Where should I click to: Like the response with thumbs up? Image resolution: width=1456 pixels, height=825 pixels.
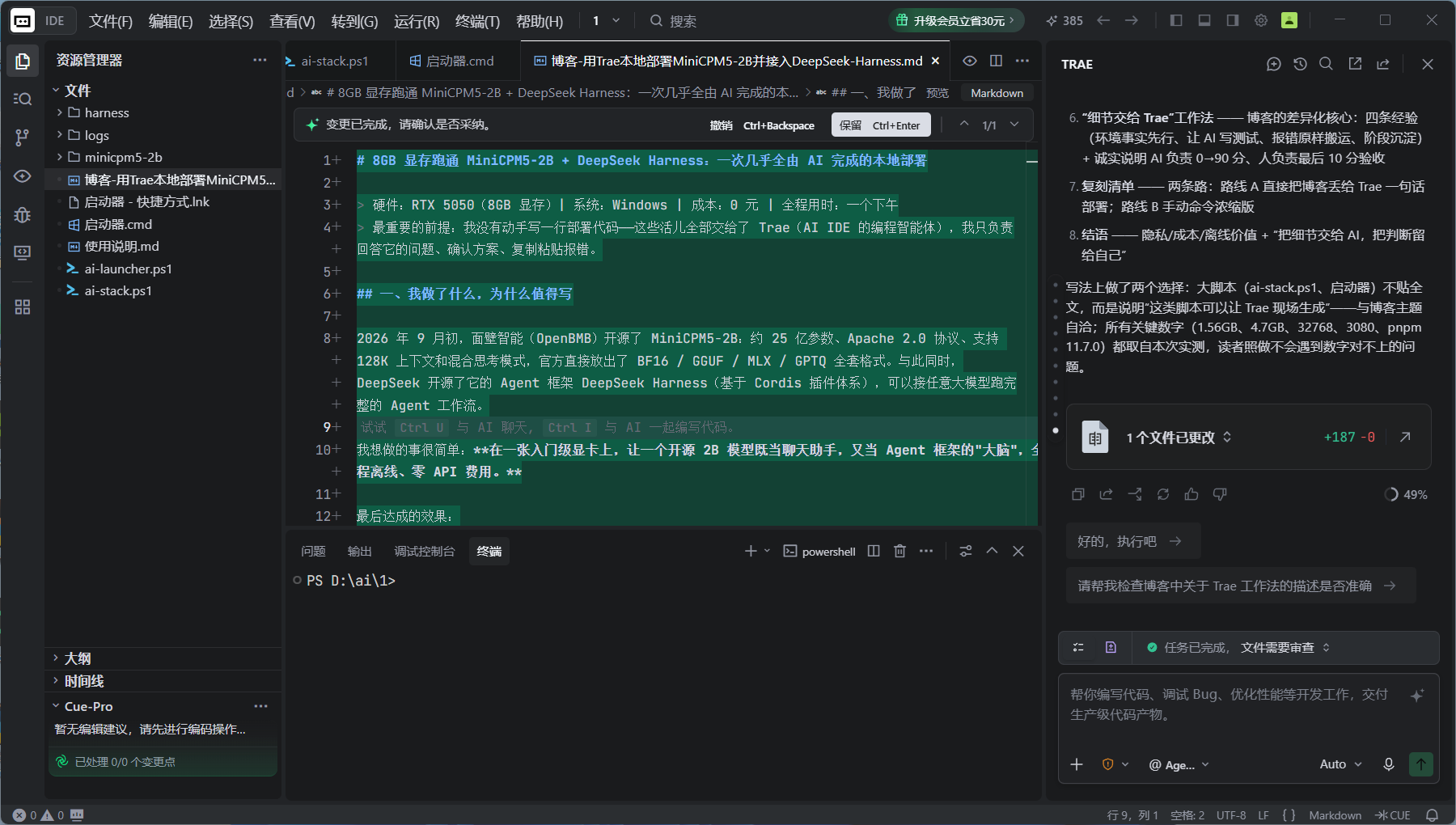click(1191, 494)
